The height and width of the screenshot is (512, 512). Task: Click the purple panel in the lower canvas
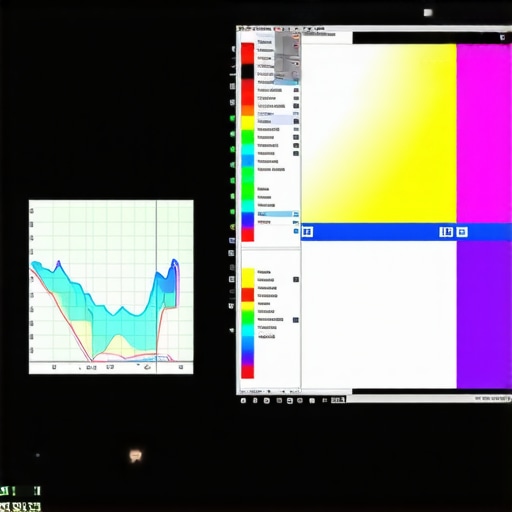484,315
